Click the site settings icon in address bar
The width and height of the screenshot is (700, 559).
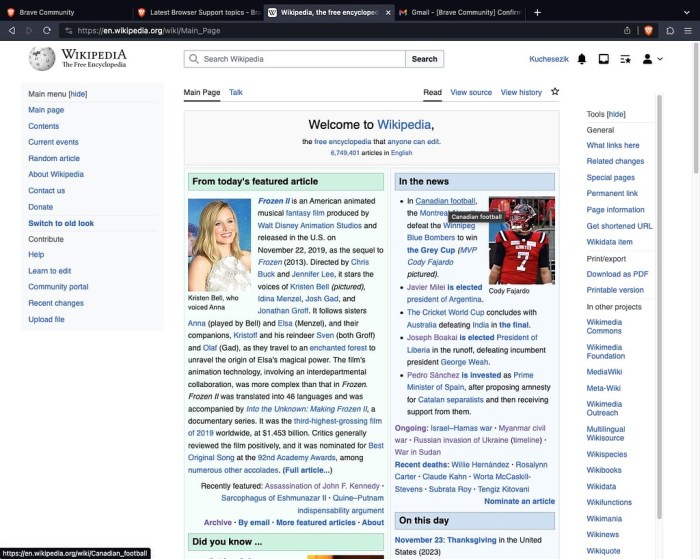(x=68, y=31)
